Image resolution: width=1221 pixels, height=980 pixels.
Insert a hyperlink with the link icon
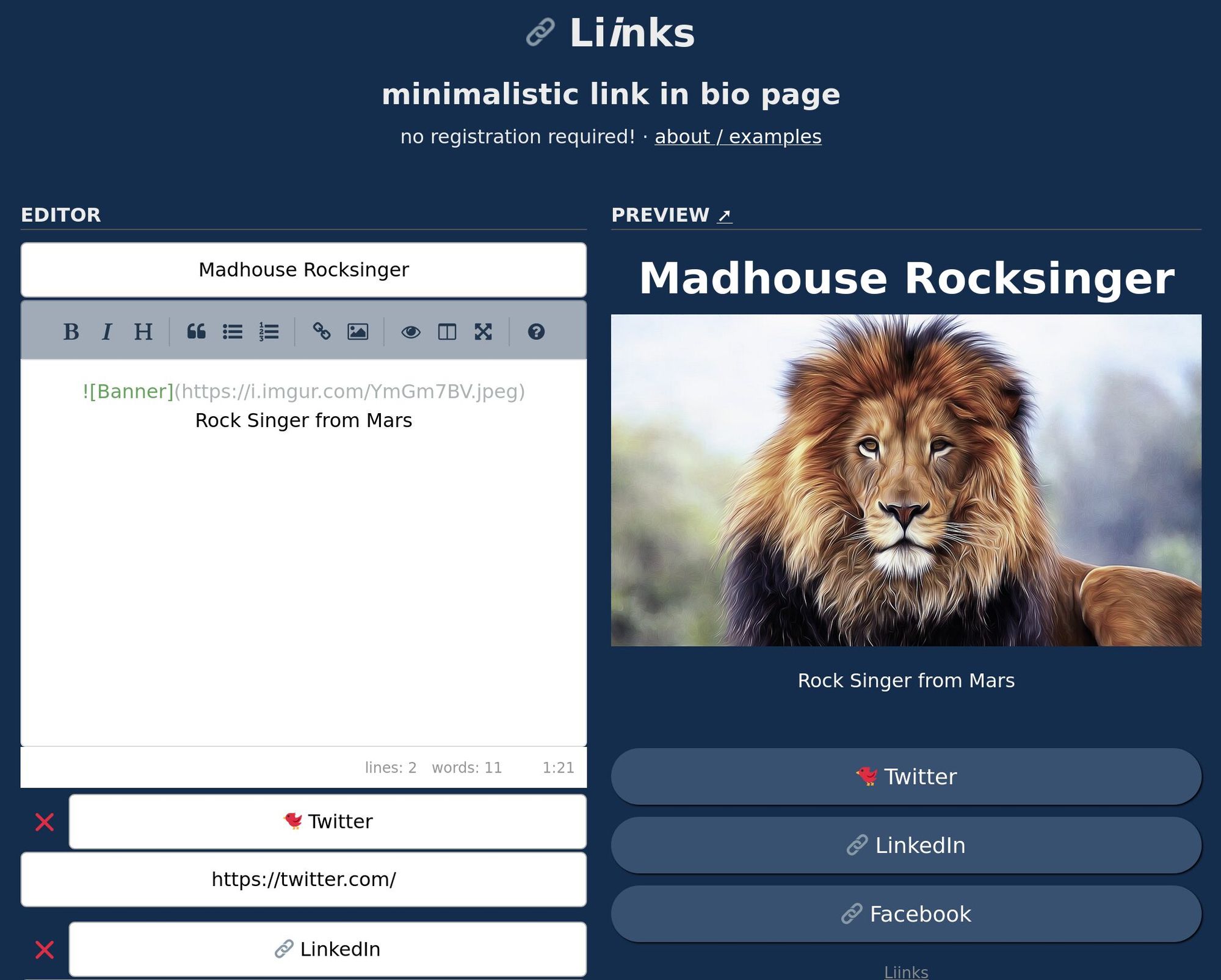click(x=322, y=332)
